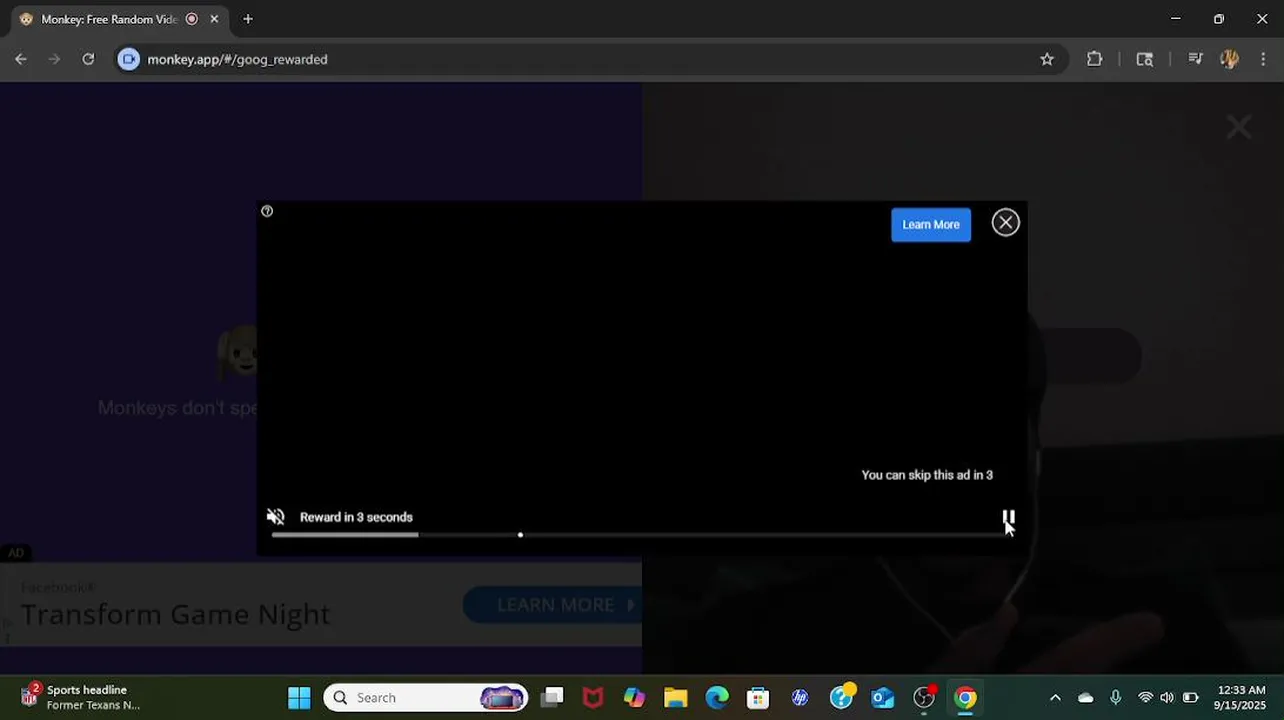Pause the ad video playback

pyautogui.click(x=1008, y=518)
